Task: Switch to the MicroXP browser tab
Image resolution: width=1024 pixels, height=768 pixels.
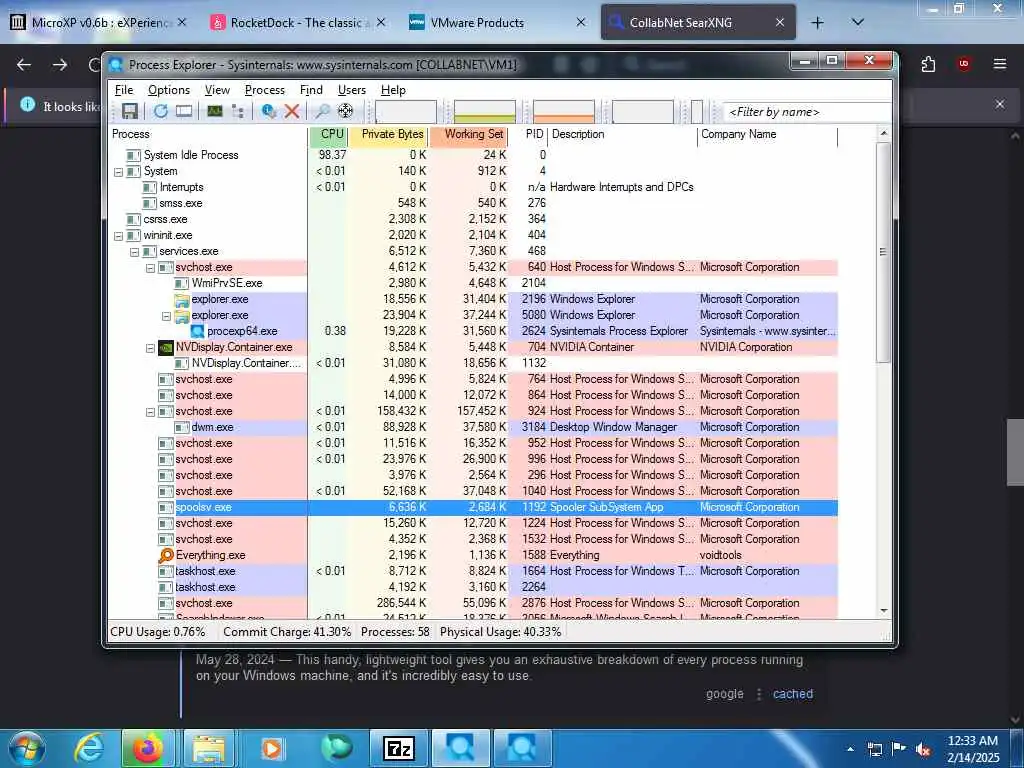Action: click(99, 22)
